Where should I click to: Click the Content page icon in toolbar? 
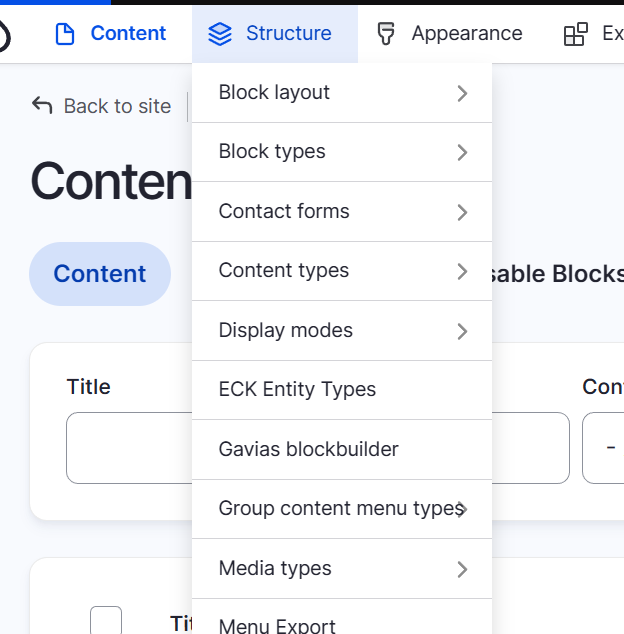pos(65,34)
